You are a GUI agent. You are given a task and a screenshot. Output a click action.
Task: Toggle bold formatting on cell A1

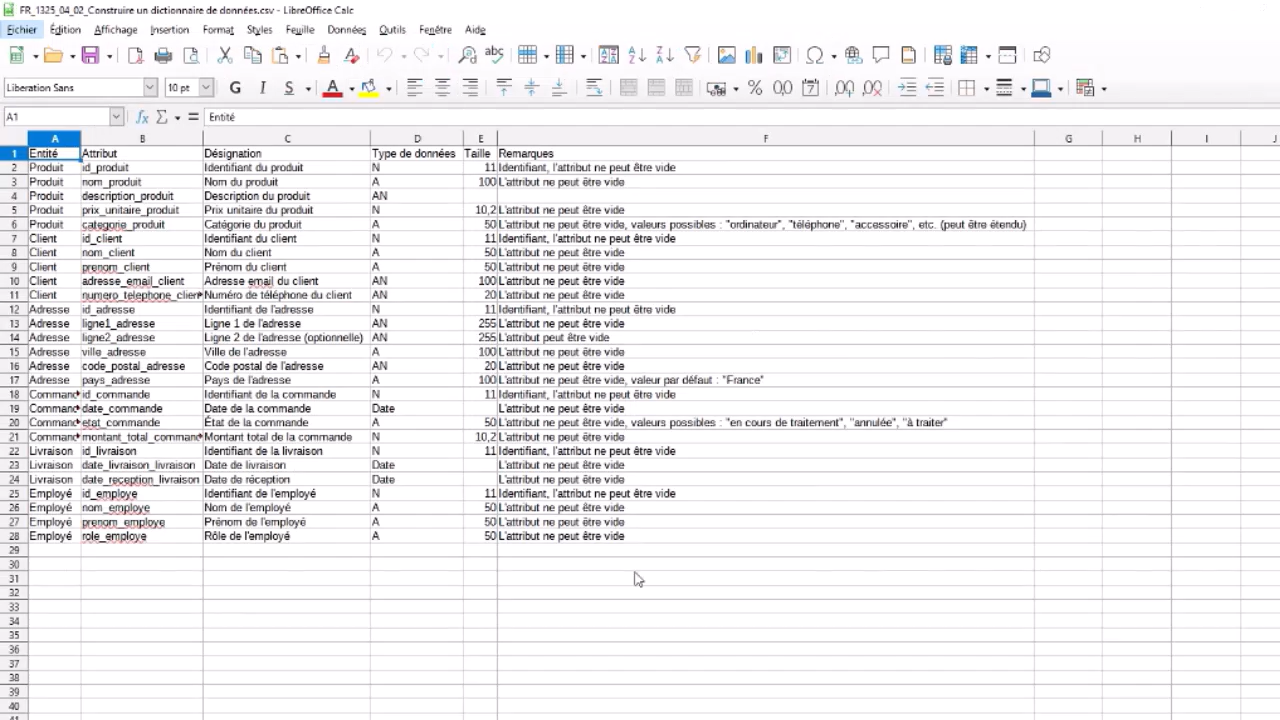(235, 88)
